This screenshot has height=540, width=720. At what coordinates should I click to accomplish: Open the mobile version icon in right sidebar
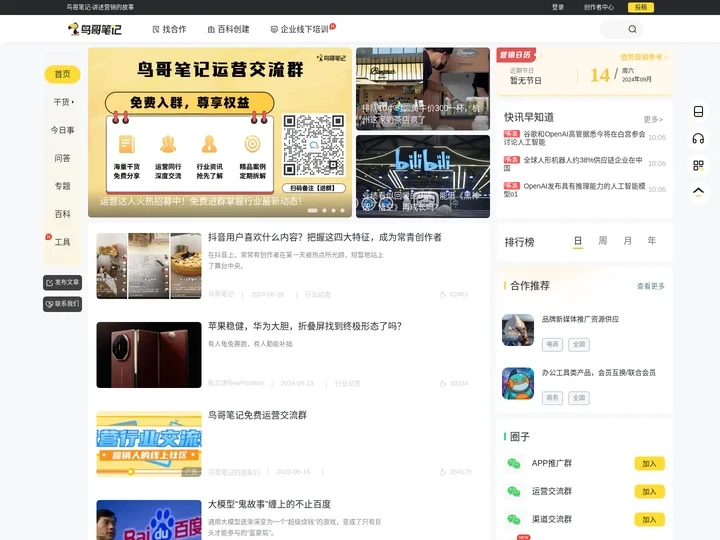pyautogui.click(x=698, y=112)
